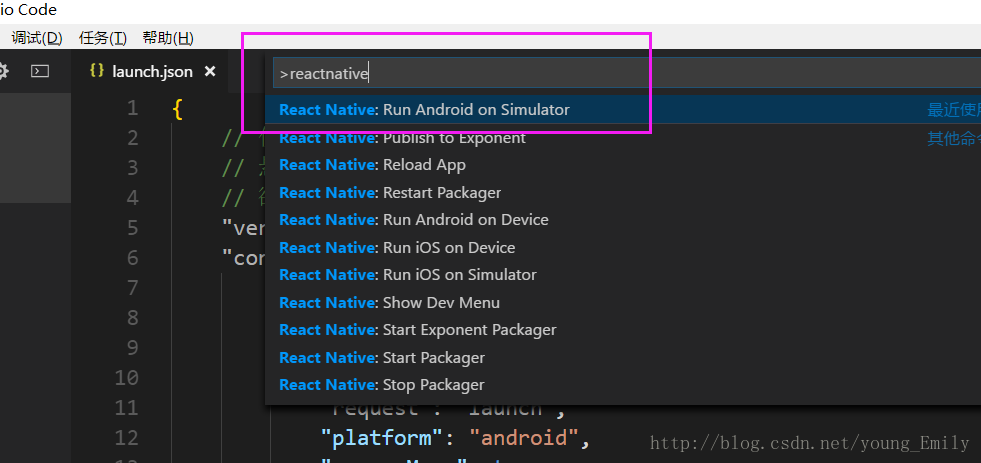This screenshot has height=463, width=981.
Task: Choose React Native: Start Packager
Action: 623,358
